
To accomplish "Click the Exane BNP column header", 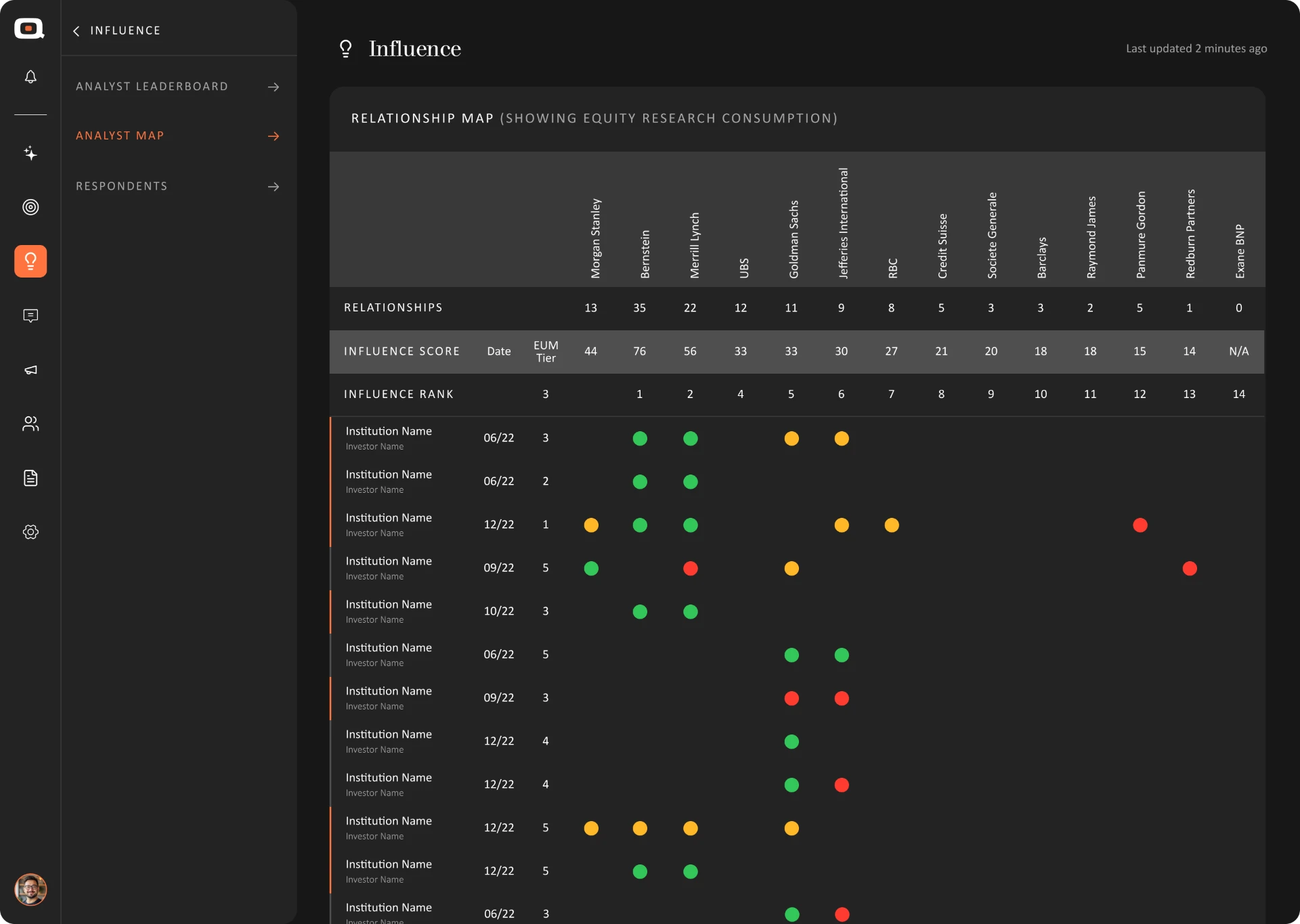I will point(1240,251).
